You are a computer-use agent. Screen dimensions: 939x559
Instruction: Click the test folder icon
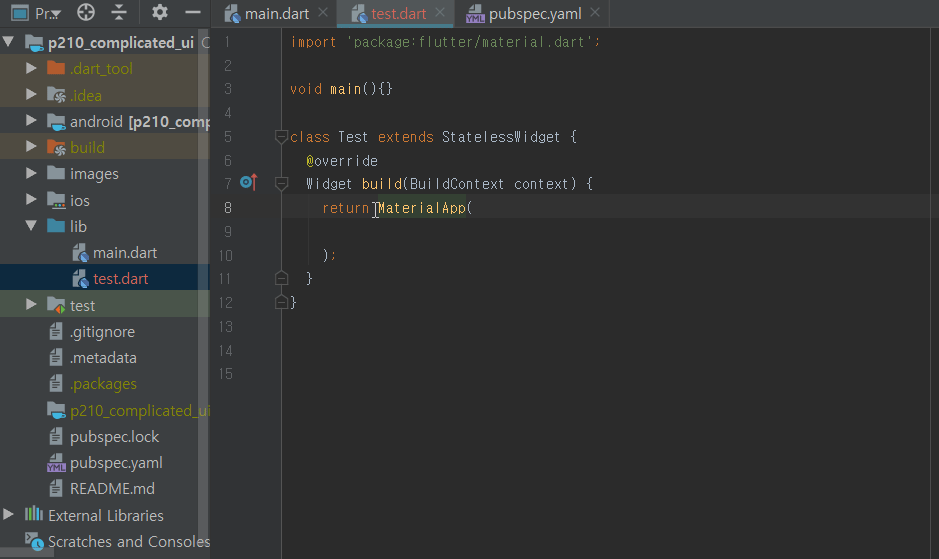[x=56, y=306]
